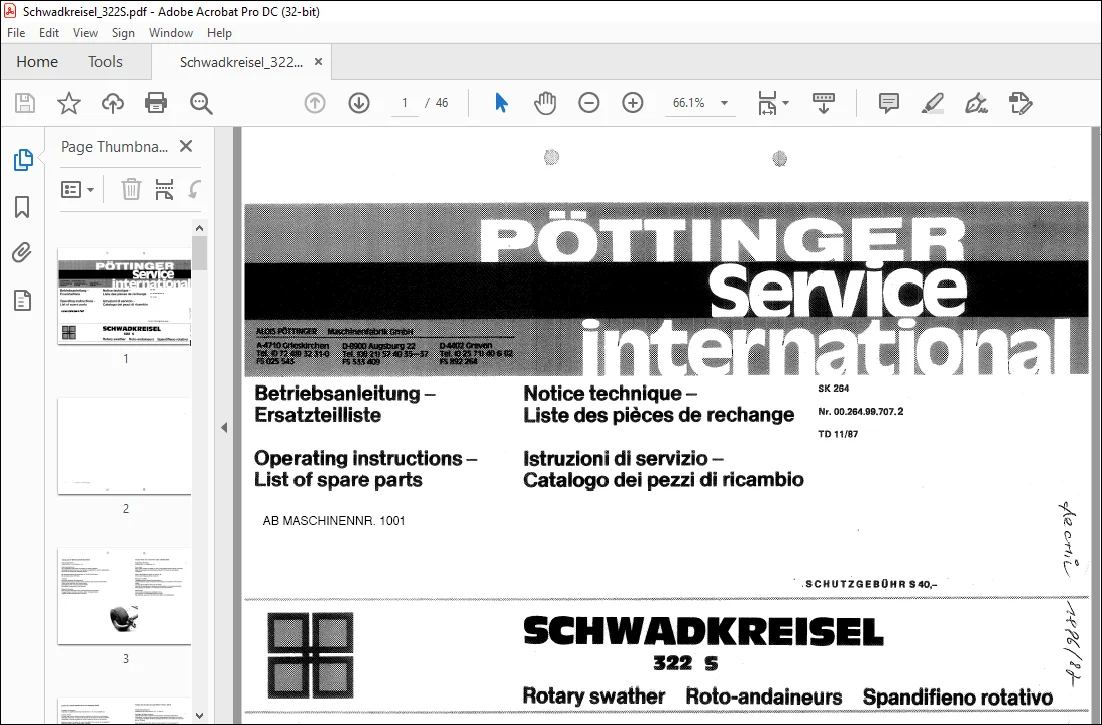Screen dimensions: 1102x725
Task: Go to next page arrow
Action: [359, 103]
